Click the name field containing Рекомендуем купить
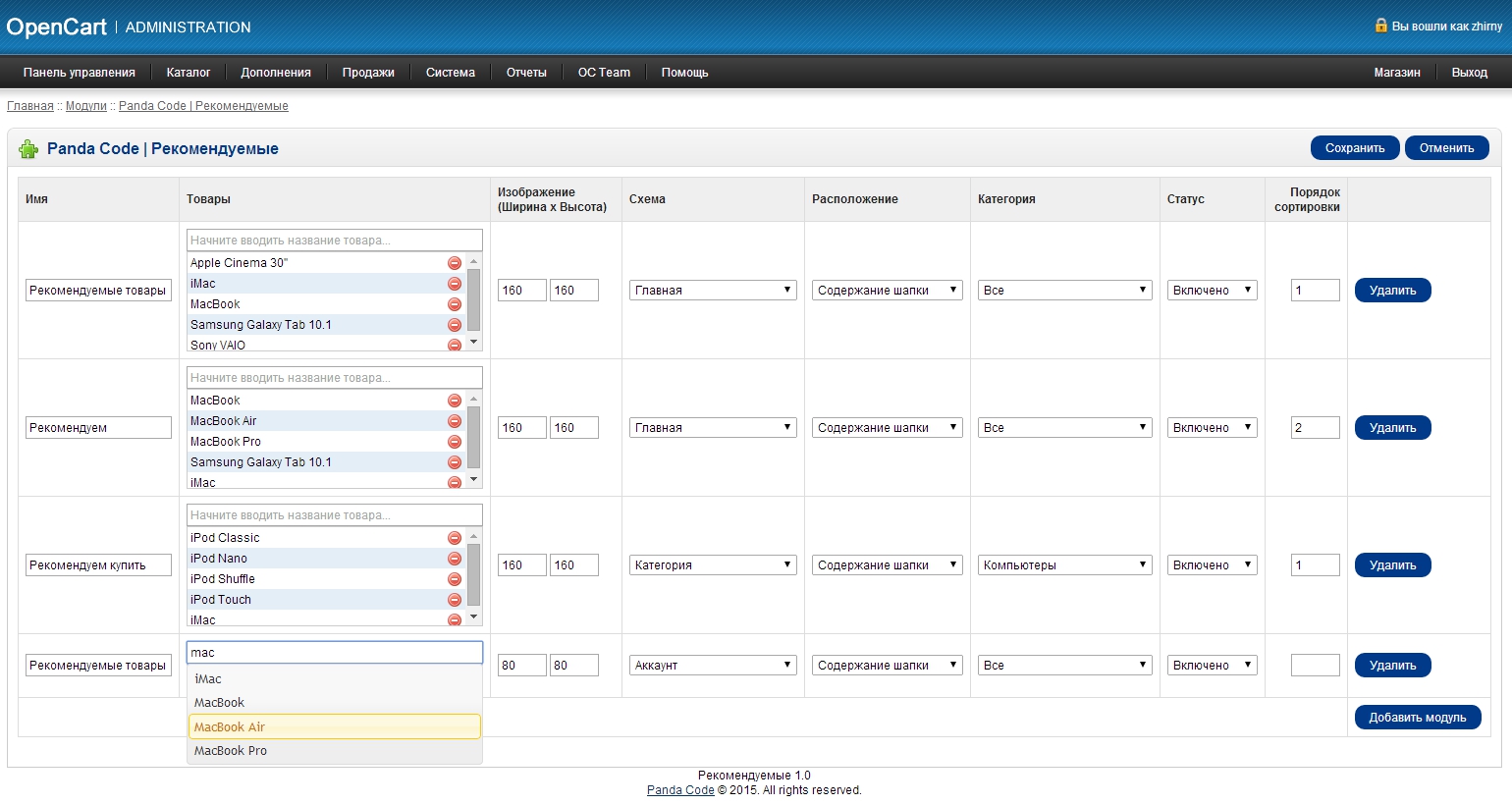The image size is (1512, 805). point(98,565)
